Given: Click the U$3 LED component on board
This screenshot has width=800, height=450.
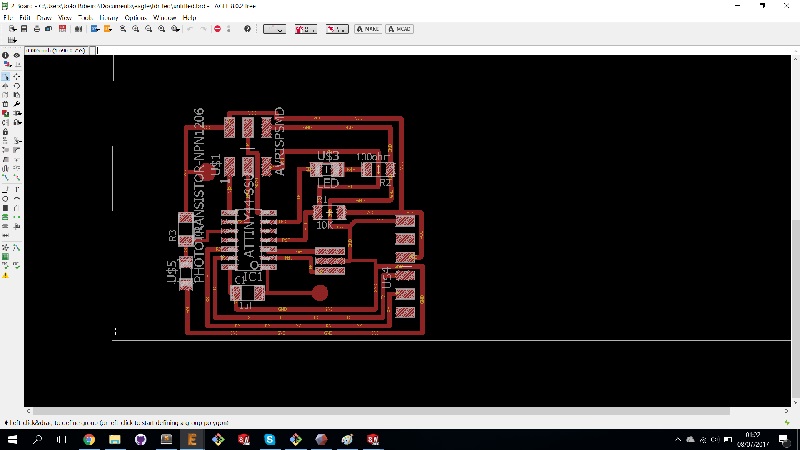Looking at the screenshot, I should coord(327,169).
